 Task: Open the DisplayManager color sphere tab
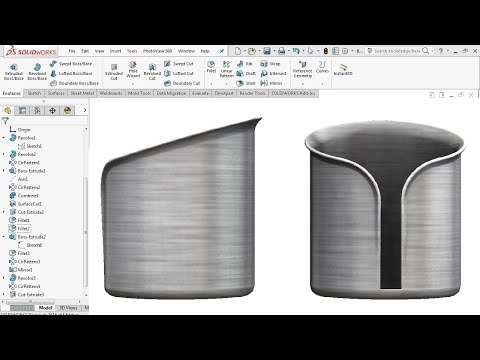(x=67, y=110)
